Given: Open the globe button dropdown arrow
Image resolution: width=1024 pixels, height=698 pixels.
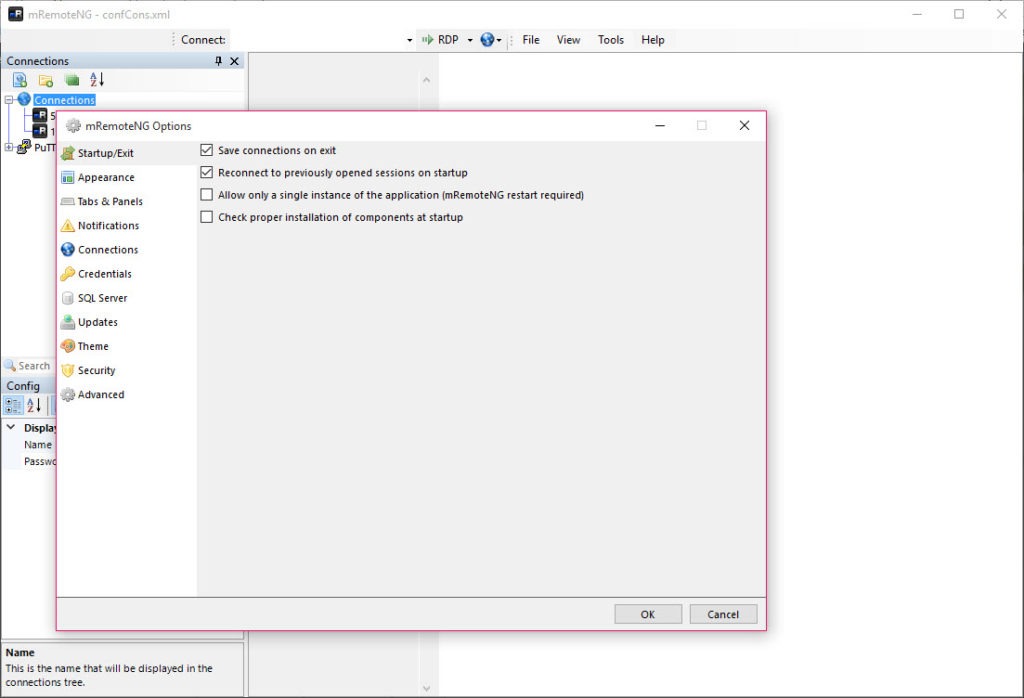Looking at the screenshot, I should 499,40.
